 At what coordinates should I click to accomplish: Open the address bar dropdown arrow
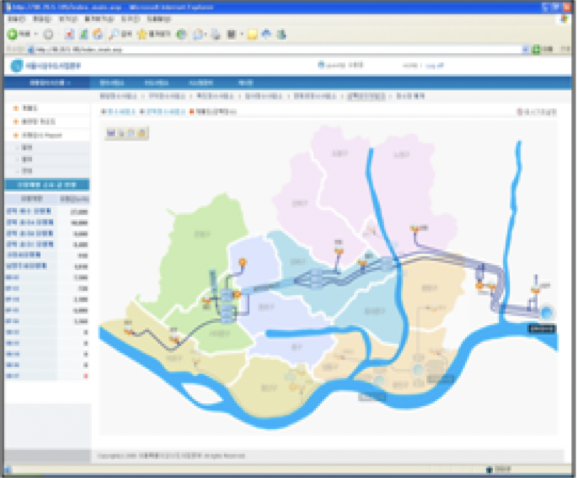click(x=526, y=49)
